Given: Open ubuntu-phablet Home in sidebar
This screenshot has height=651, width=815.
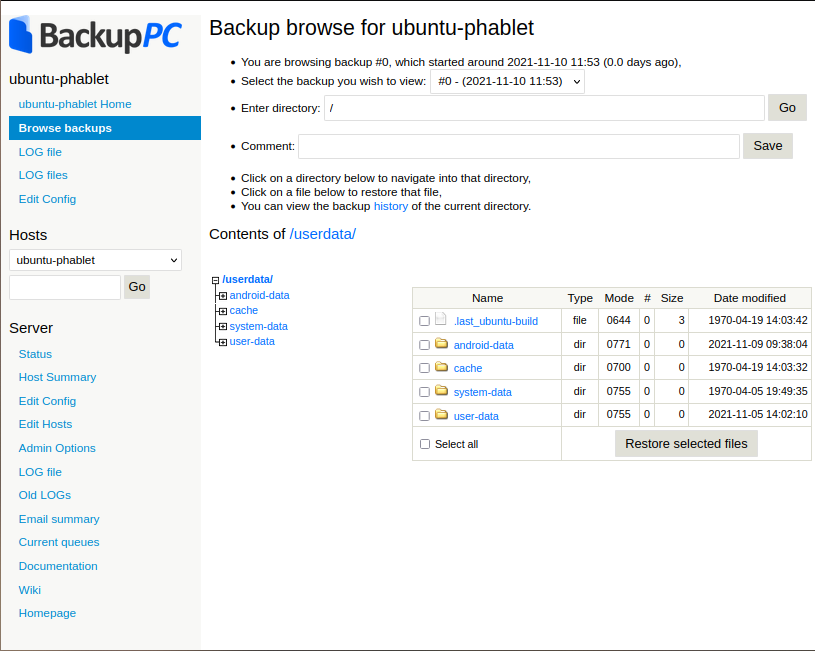Looking at the screenshot, I should (75, 104).
